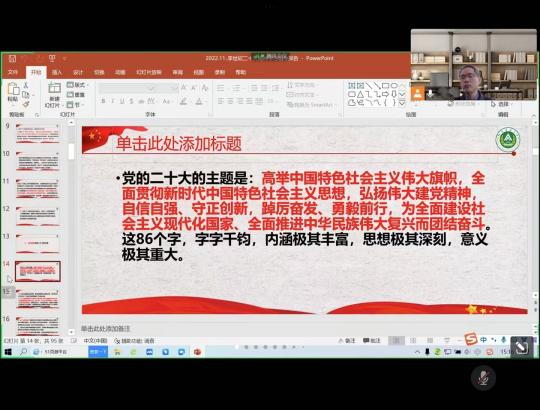Image resolution: width=540 pixels, height=410 pixels.
Task: Toggle Bold formatting
Action: pos(103,101)
